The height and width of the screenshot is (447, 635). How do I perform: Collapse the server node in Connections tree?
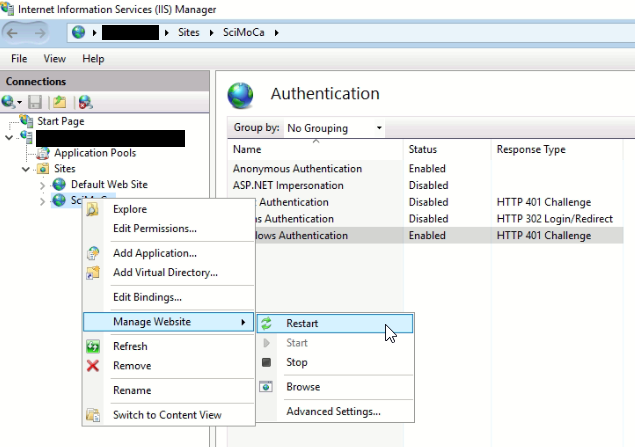tap(11, 137)
